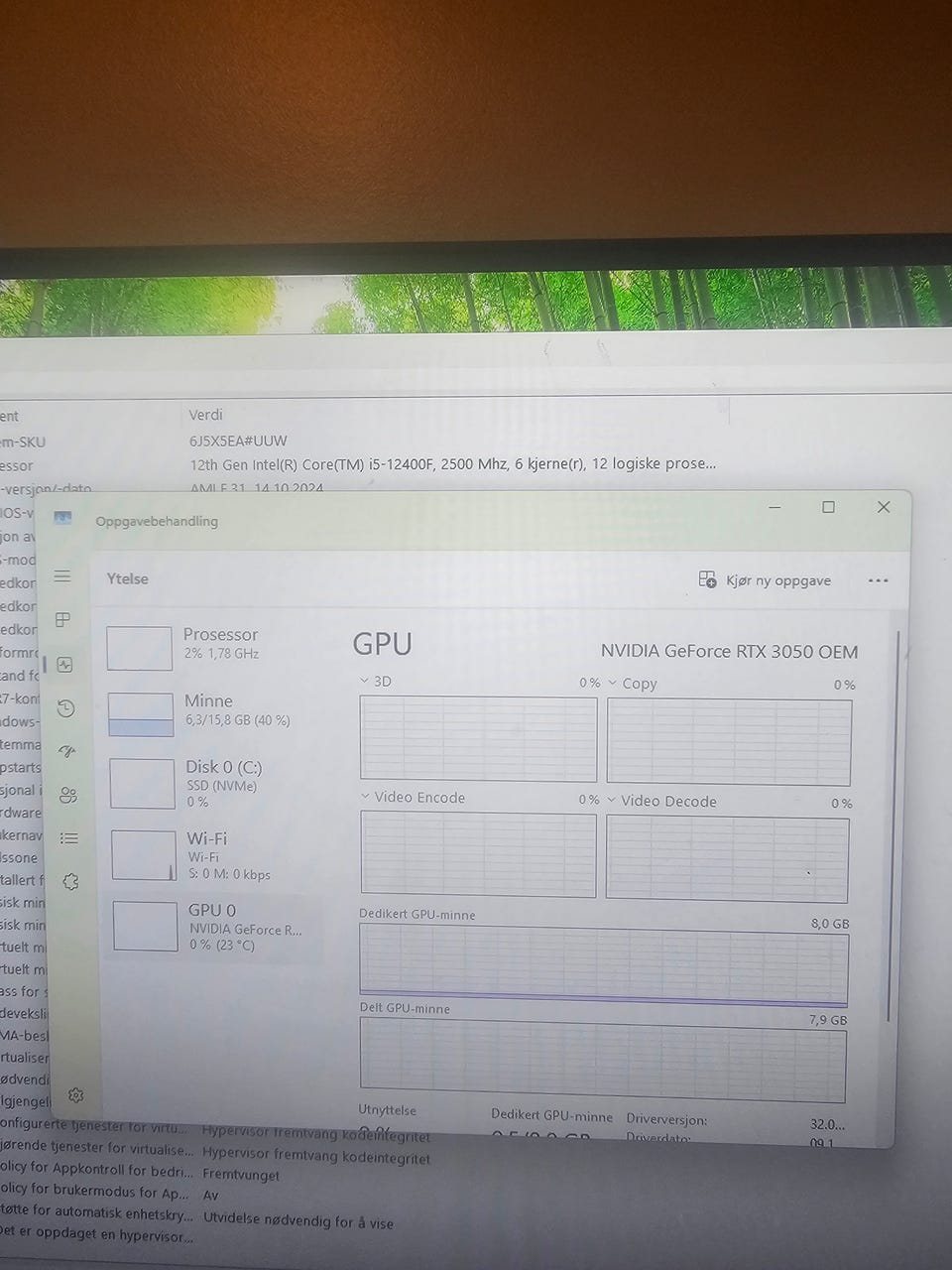
Task: Select Minne in the performance list
Action: click(212, 712)
